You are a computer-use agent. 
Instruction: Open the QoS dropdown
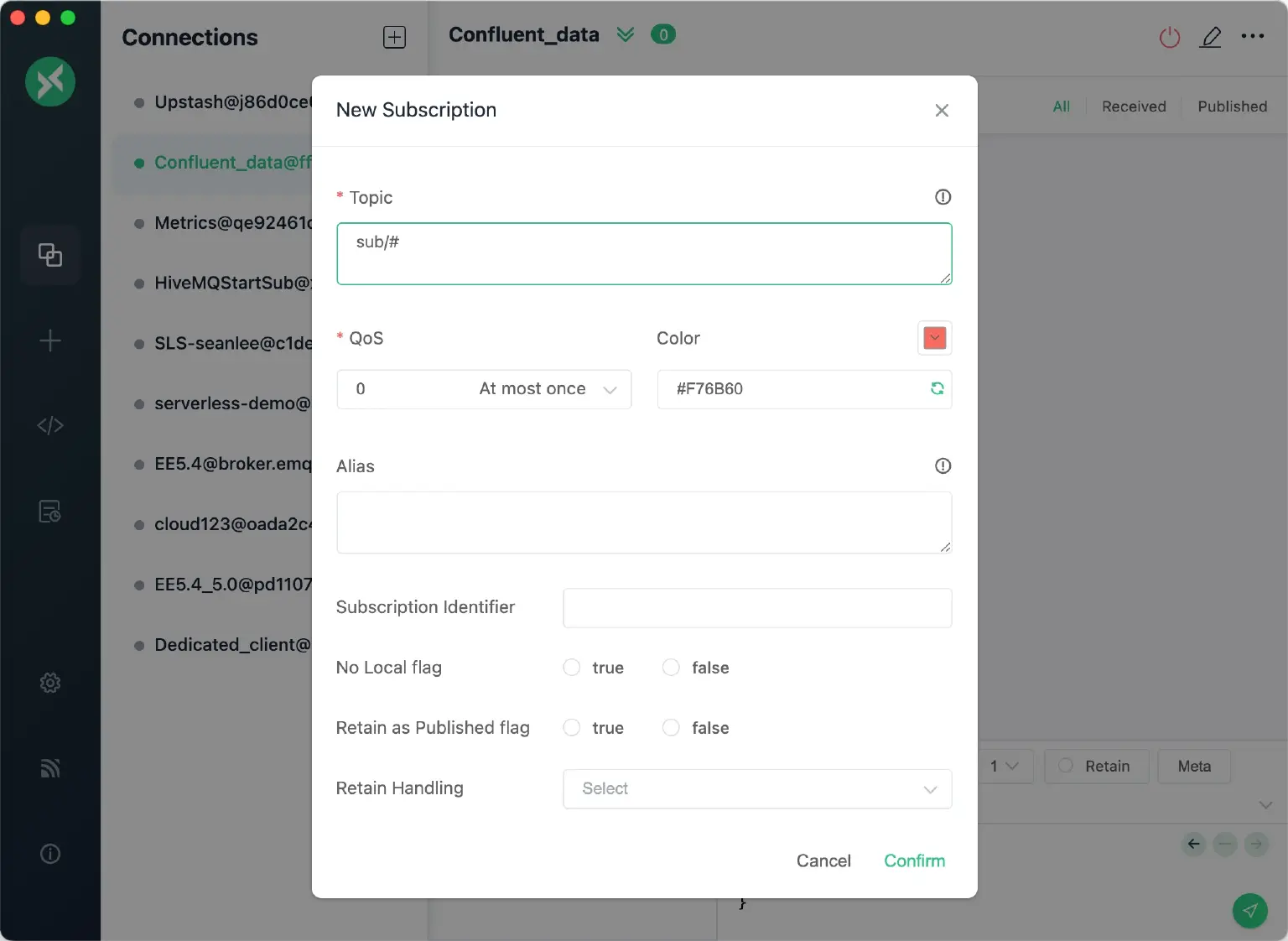[484, 389]
